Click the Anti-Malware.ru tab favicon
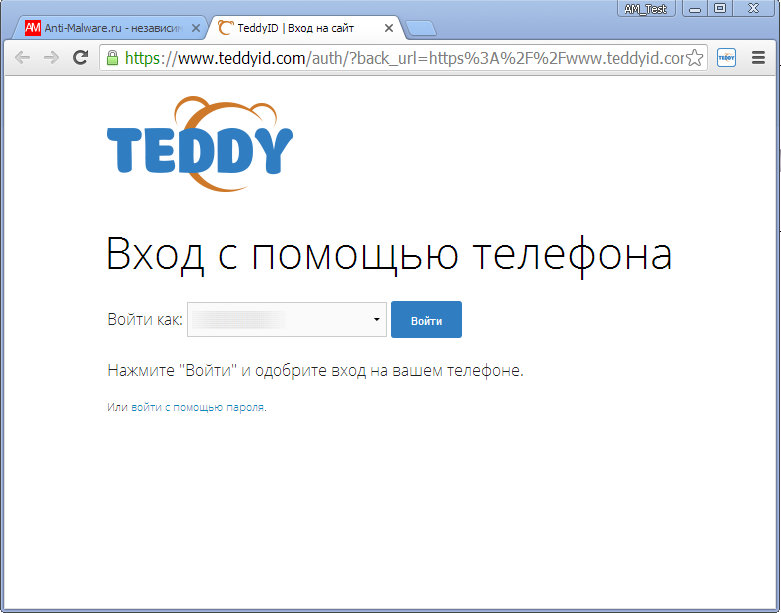 click(33, 28)
